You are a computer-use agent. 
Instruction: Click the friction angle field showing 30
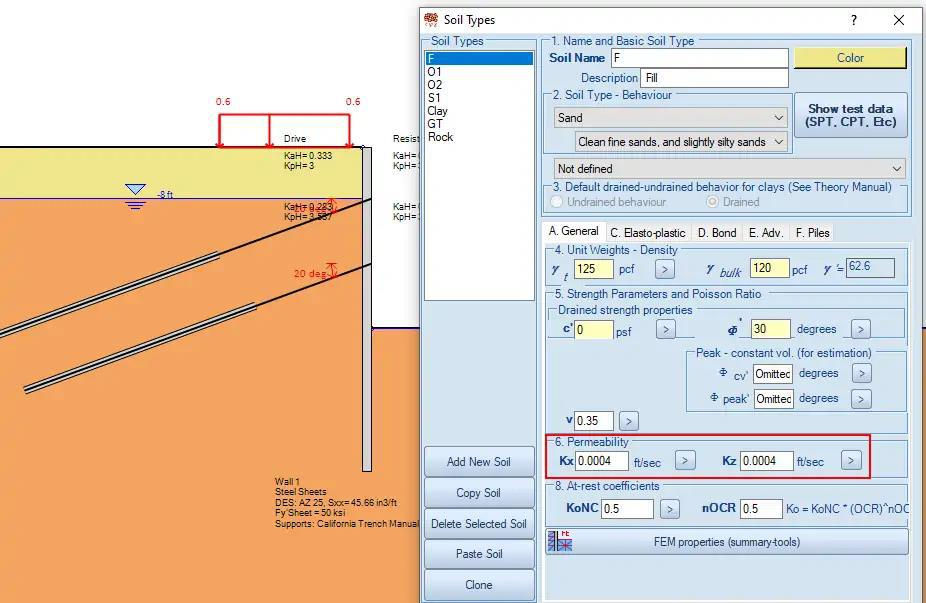[x=770, y=329]
